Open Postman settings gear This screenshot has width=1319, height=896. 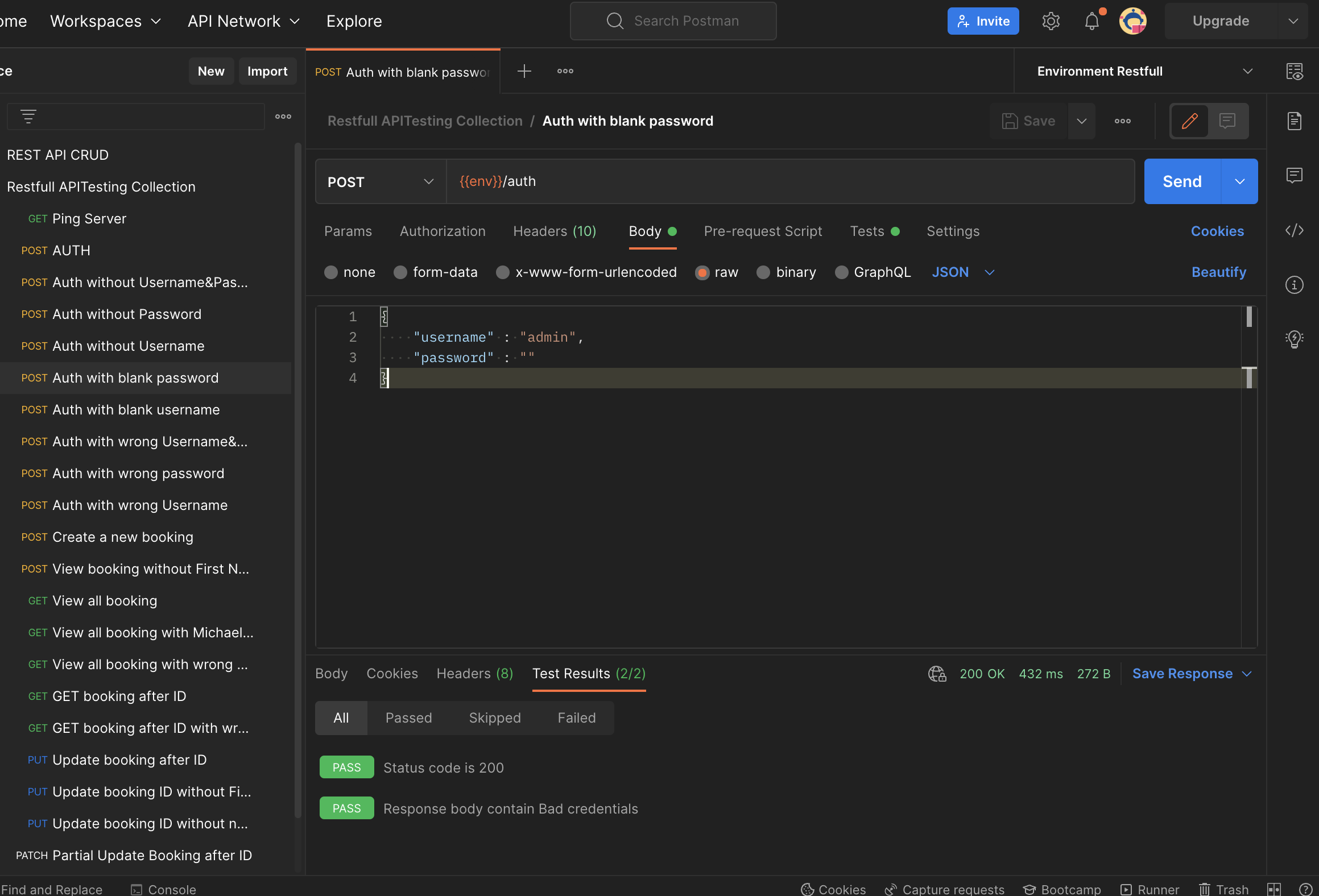(x=1051, y=20)
